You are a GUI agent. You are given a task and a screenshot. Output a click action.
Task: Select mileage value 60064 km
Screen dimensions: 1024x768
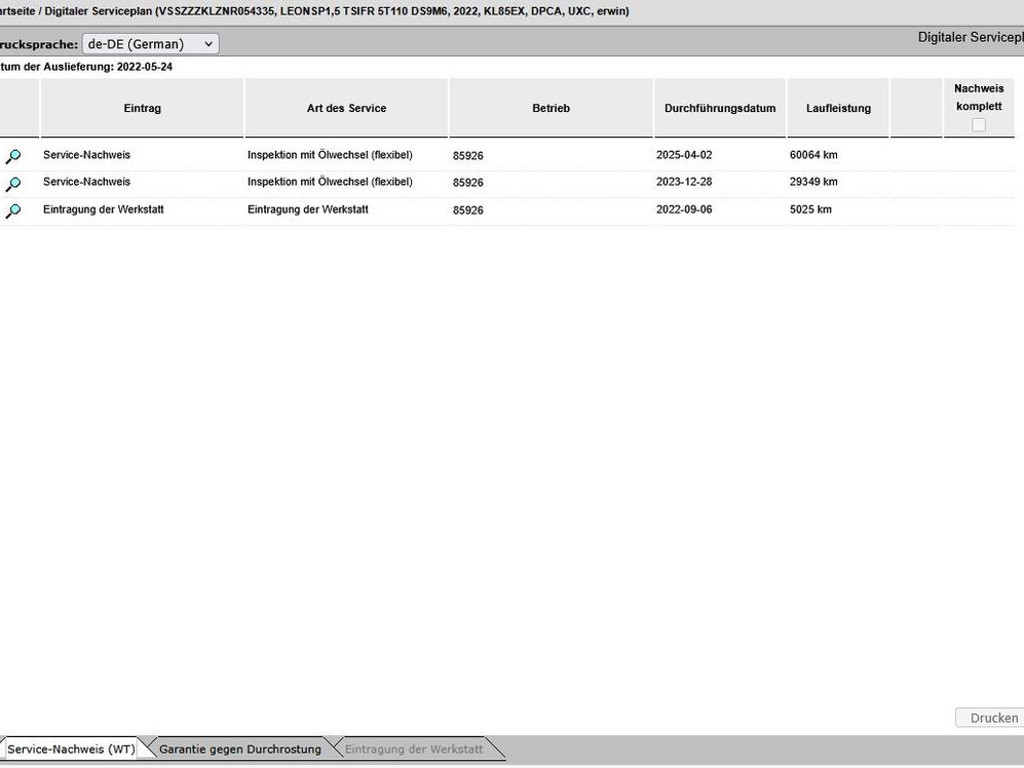813,155
